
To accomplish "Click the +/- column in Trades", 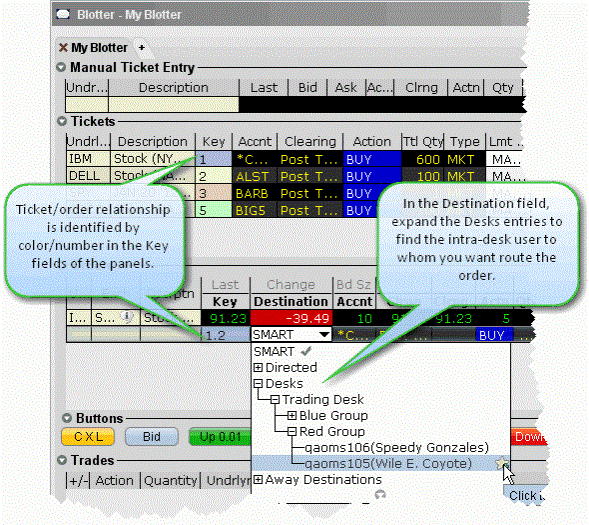I will pyautogui.click(x=79, y=480).
